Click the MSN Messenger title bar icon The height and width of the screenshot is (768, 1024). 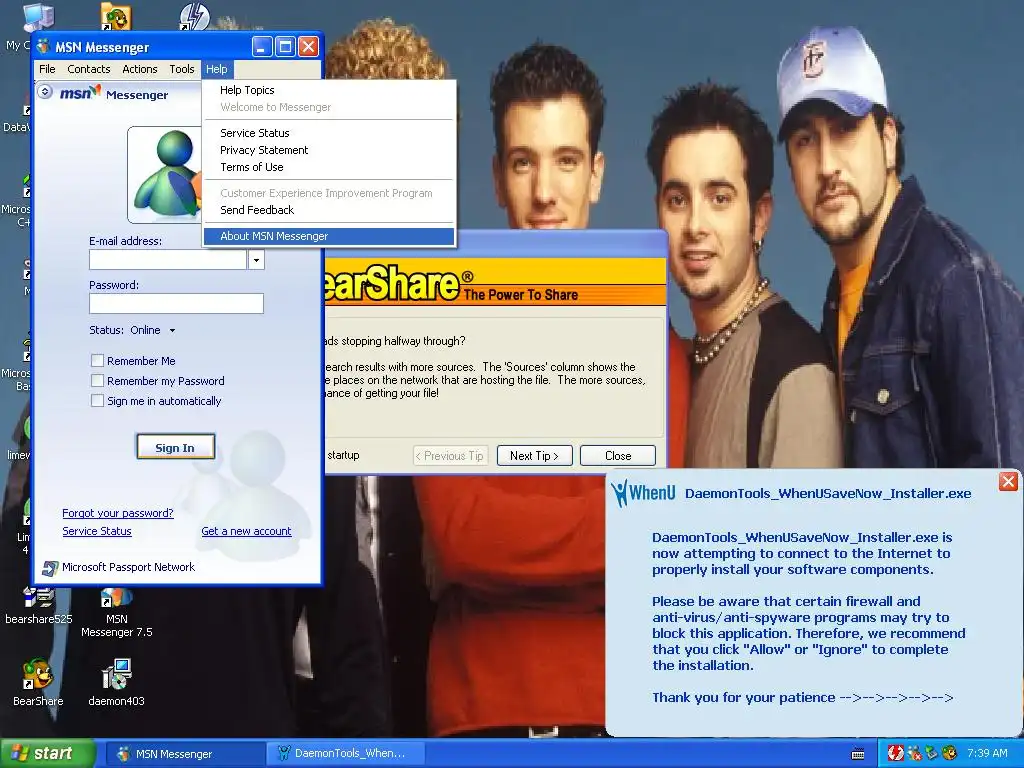44,47
